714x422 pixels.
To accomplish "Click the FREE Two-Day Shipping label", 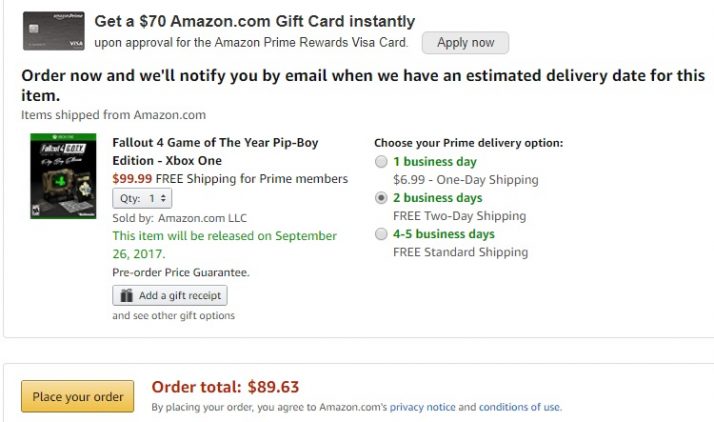I will 459,216.
